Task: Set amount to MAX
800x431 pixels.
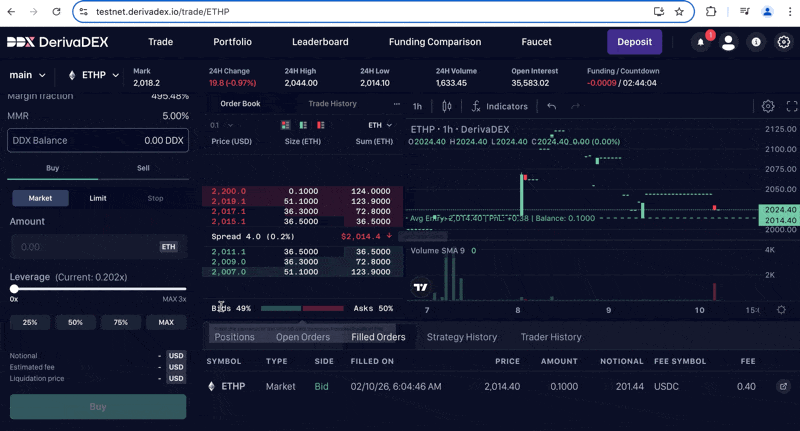Action: pyautogui.click(x=166, y=322)
